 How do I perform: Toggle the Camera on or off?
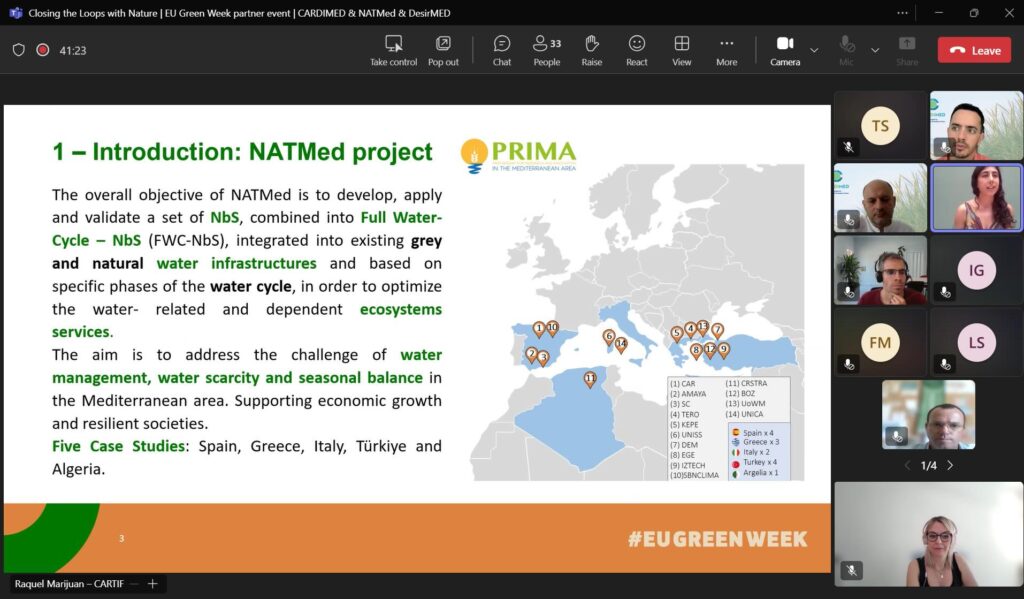click(785, 50)
